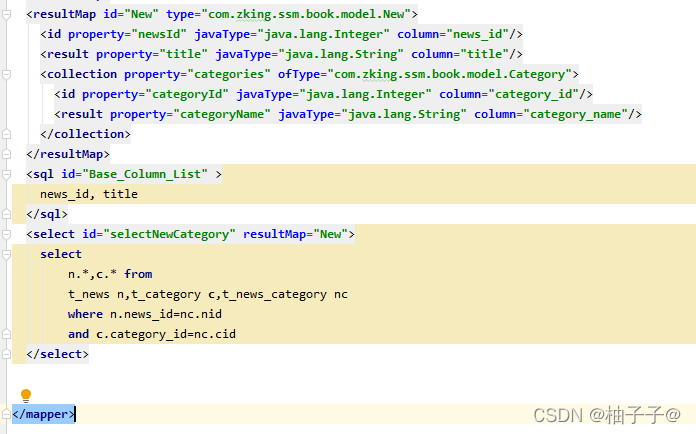Click the "categoryName" property value

coord(222,114)
